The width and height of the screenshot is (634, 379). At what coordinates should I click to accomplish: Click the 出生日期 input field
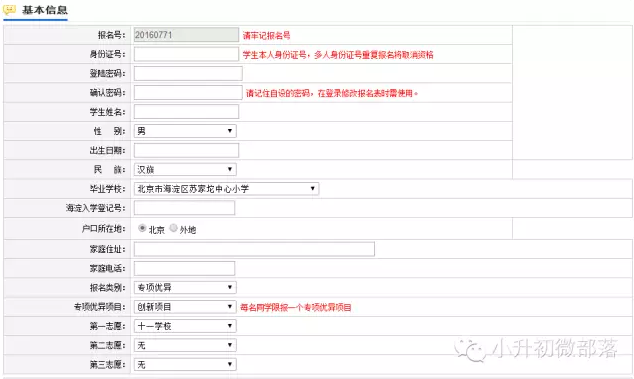click(x=186, y=150)
